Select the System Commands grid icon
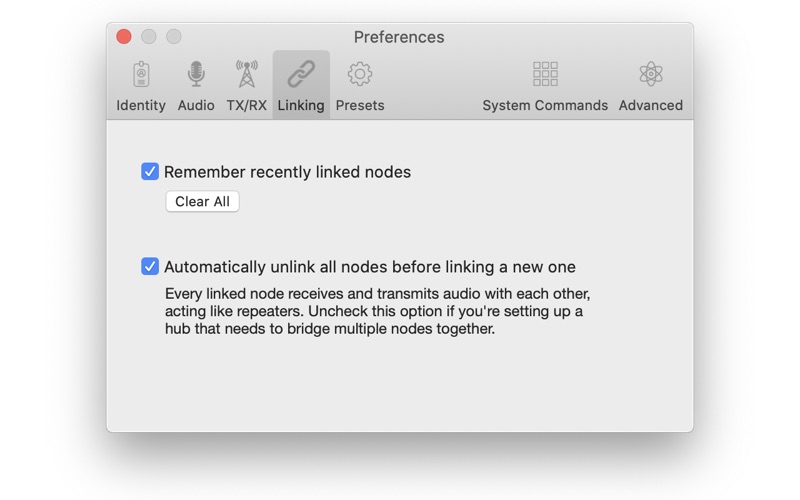 pyautogui.click(x=545, y=74)
